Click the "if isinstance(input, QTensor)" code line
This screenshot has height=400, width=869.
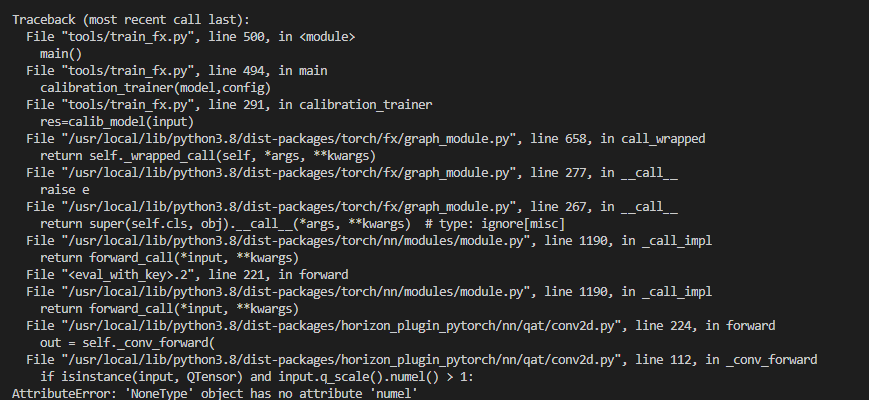pos(257,377)
